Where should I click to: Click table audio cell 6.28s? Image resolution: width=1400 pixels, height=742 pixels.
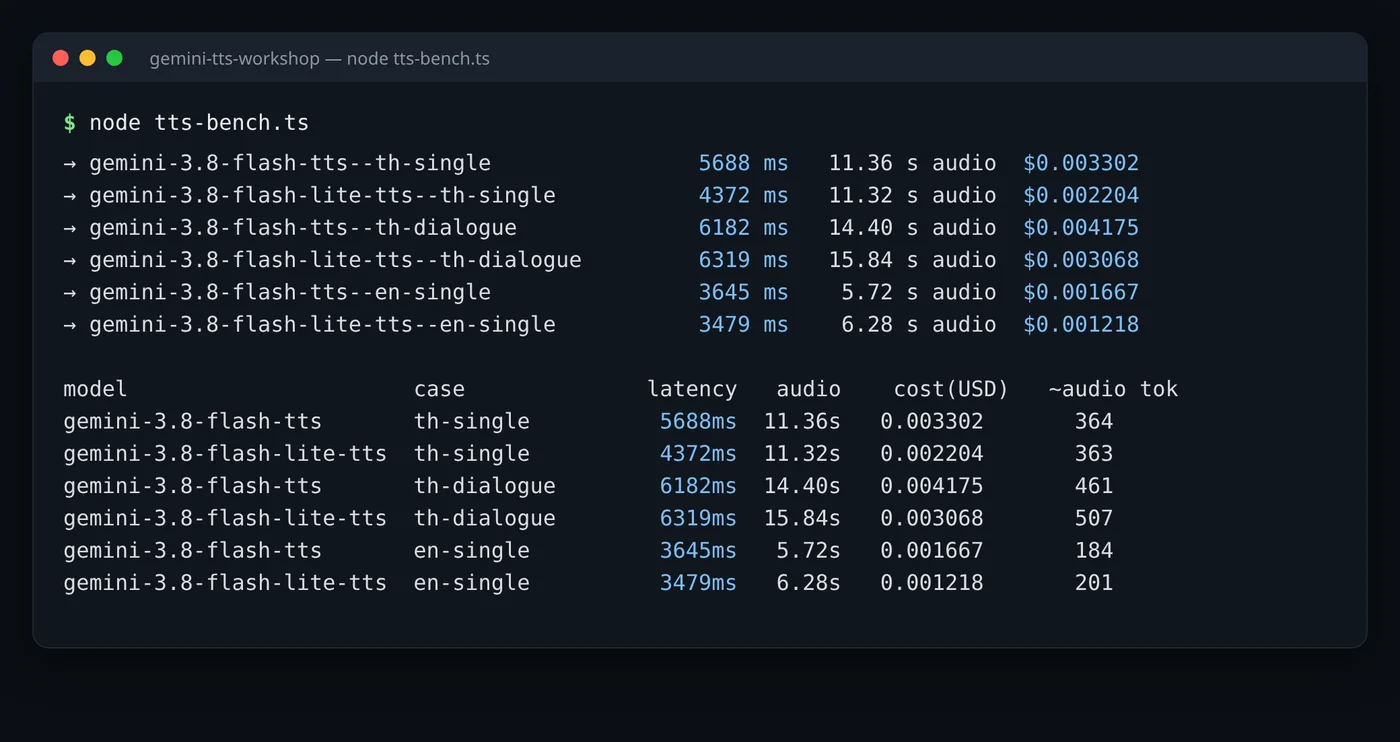809,582
